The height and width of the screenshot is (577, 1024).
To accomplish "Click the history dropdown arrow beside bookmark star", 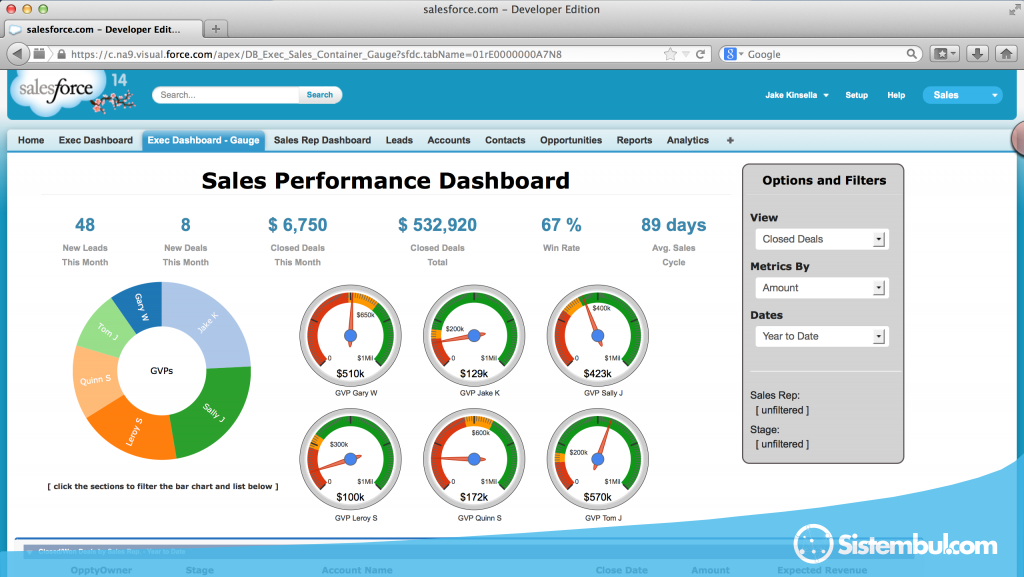I will click(x=685, y=54).
